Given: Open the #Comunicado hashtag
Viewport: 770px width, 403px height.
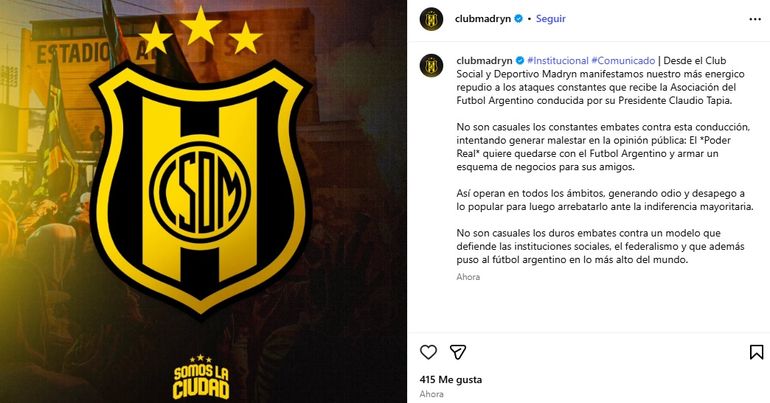Looking at the screenshot, I should click(623, 60).
